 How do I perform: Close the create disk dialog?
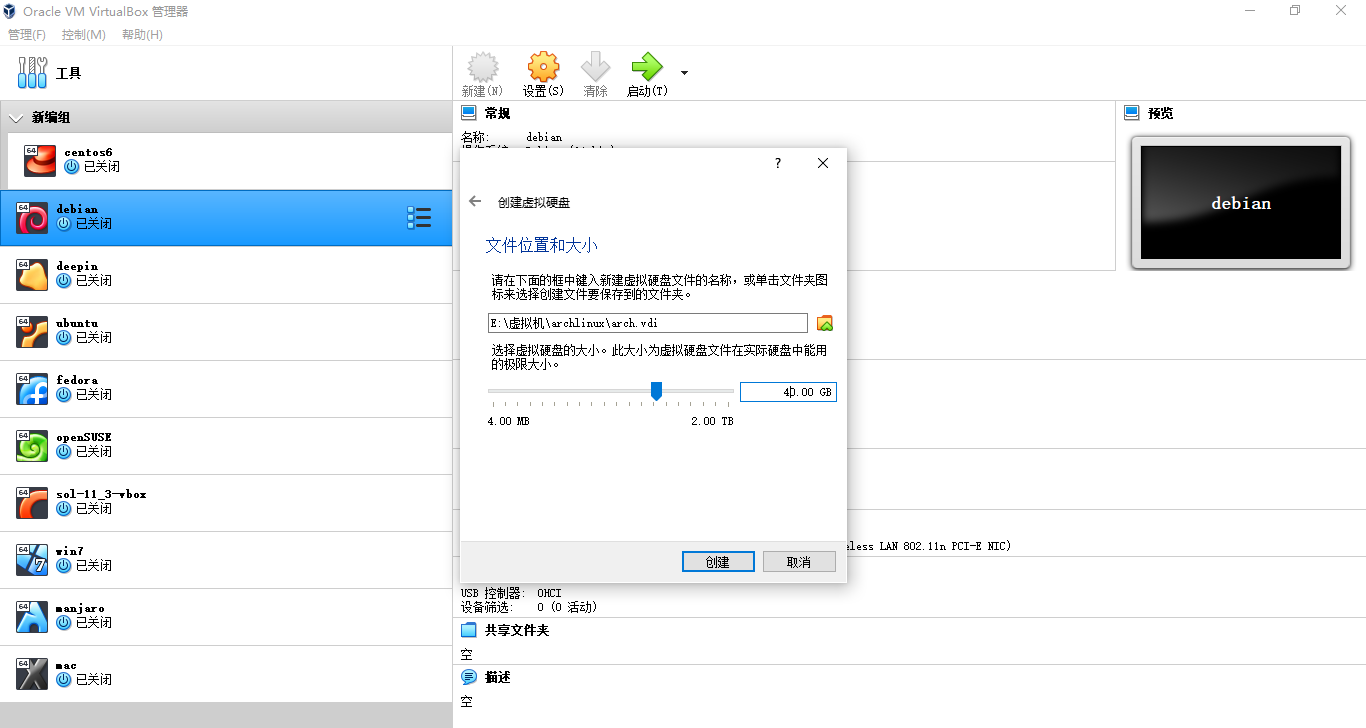click(x=823, y=163)
